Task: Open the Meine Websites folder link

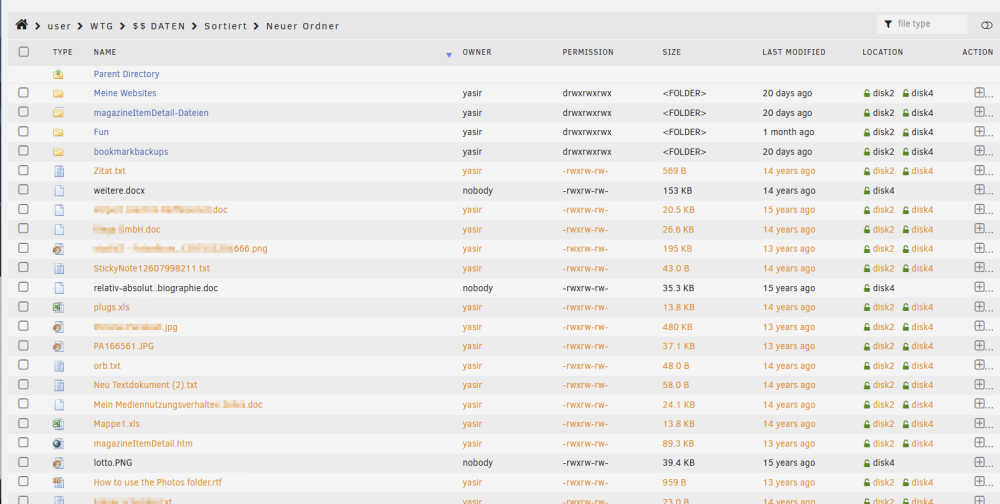Action: pyautogui.click(x=125, y=93)
